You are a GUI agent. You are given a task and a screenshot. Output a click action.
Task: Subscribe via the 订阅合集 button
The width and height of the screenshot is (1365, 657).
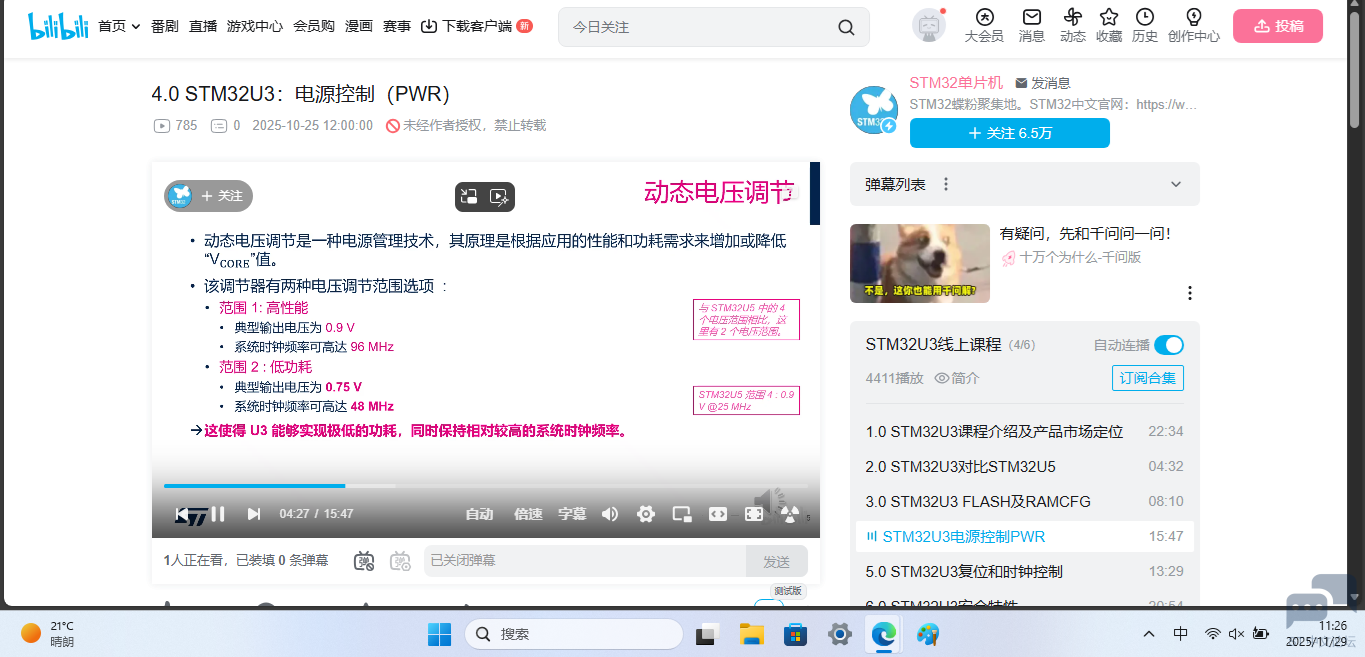(x=1147, y=378)
